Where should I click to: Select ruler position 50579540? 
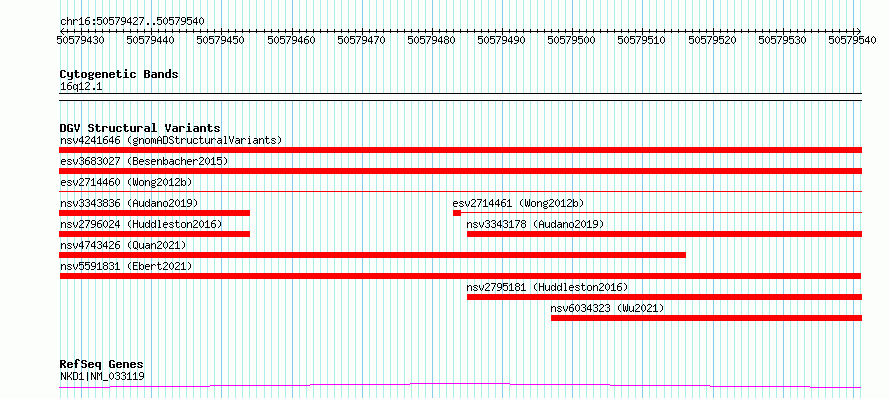(852, 40)
